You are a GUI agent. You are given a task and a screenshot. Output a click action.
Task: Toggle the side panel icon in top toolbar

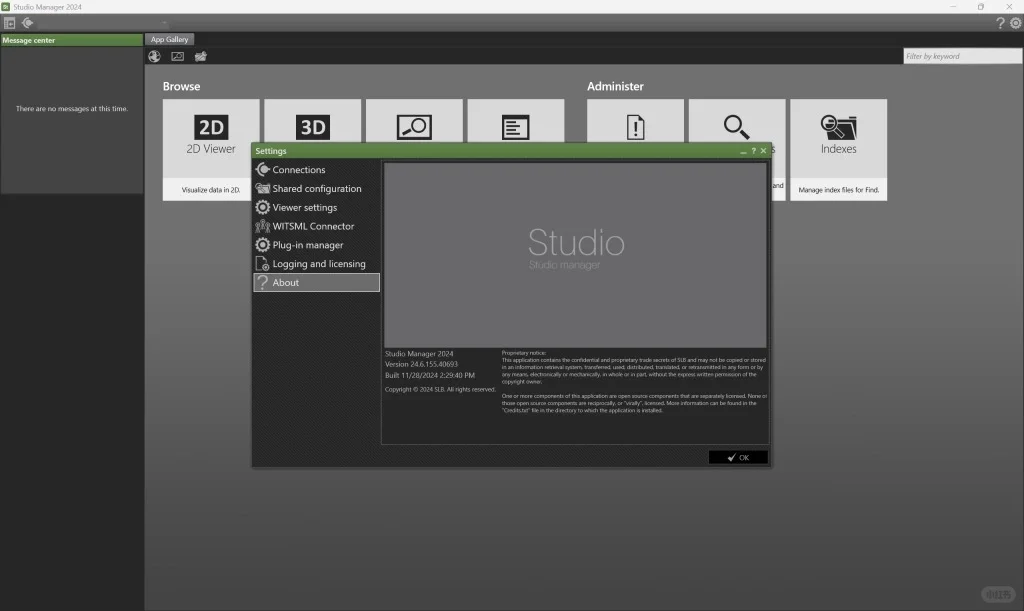pos(9,23)
